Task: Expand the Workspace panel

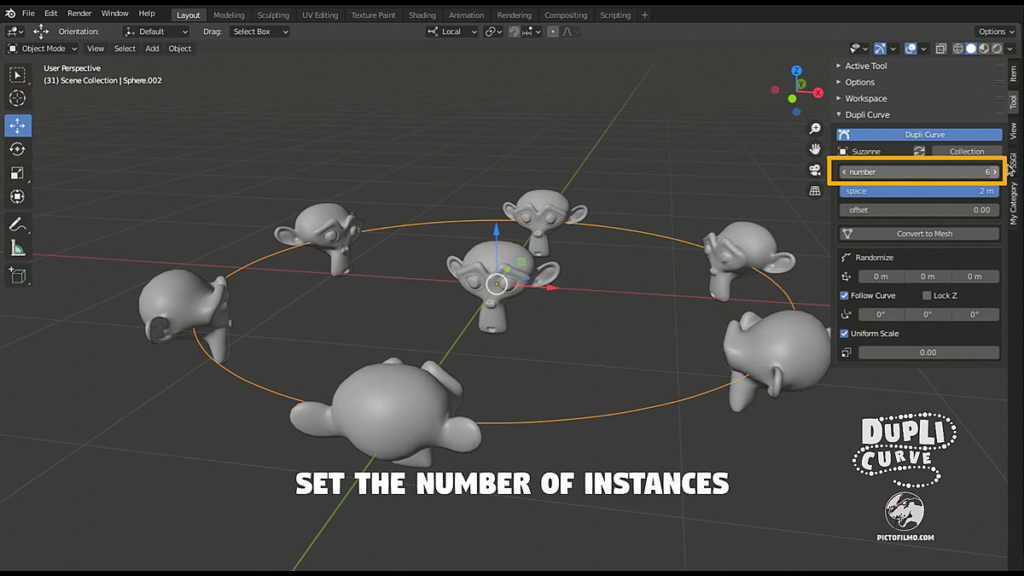Action: pyautogui.click(x=865, y=99)
